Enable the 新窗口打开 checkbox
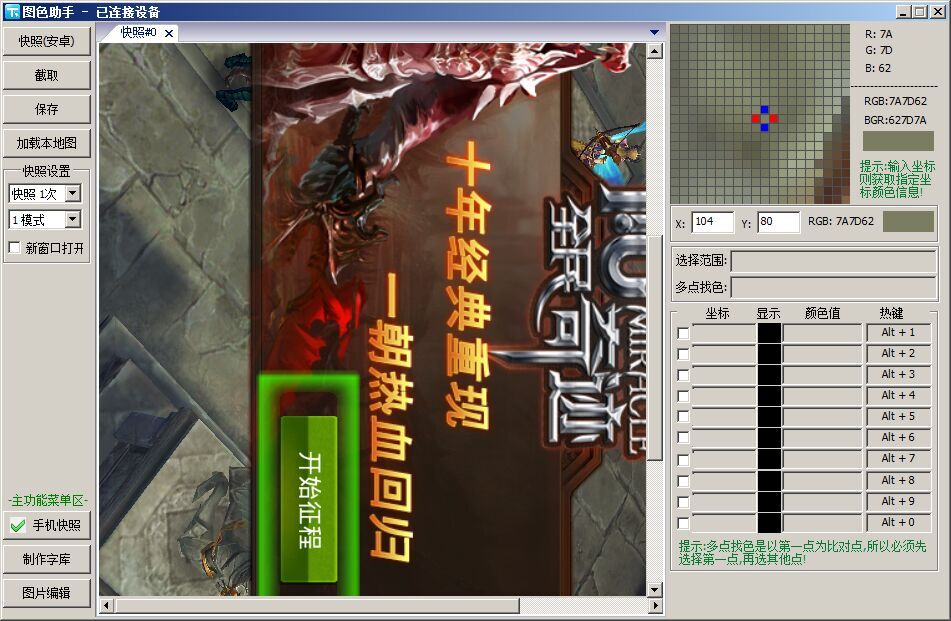The width and height of the screenshot is (951, 621). [15, 247]
